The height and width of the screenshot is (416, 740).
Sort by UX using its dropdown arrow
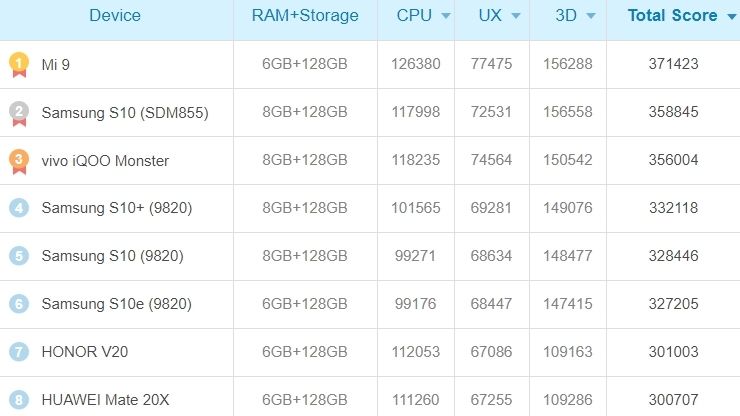coord(516,16)
